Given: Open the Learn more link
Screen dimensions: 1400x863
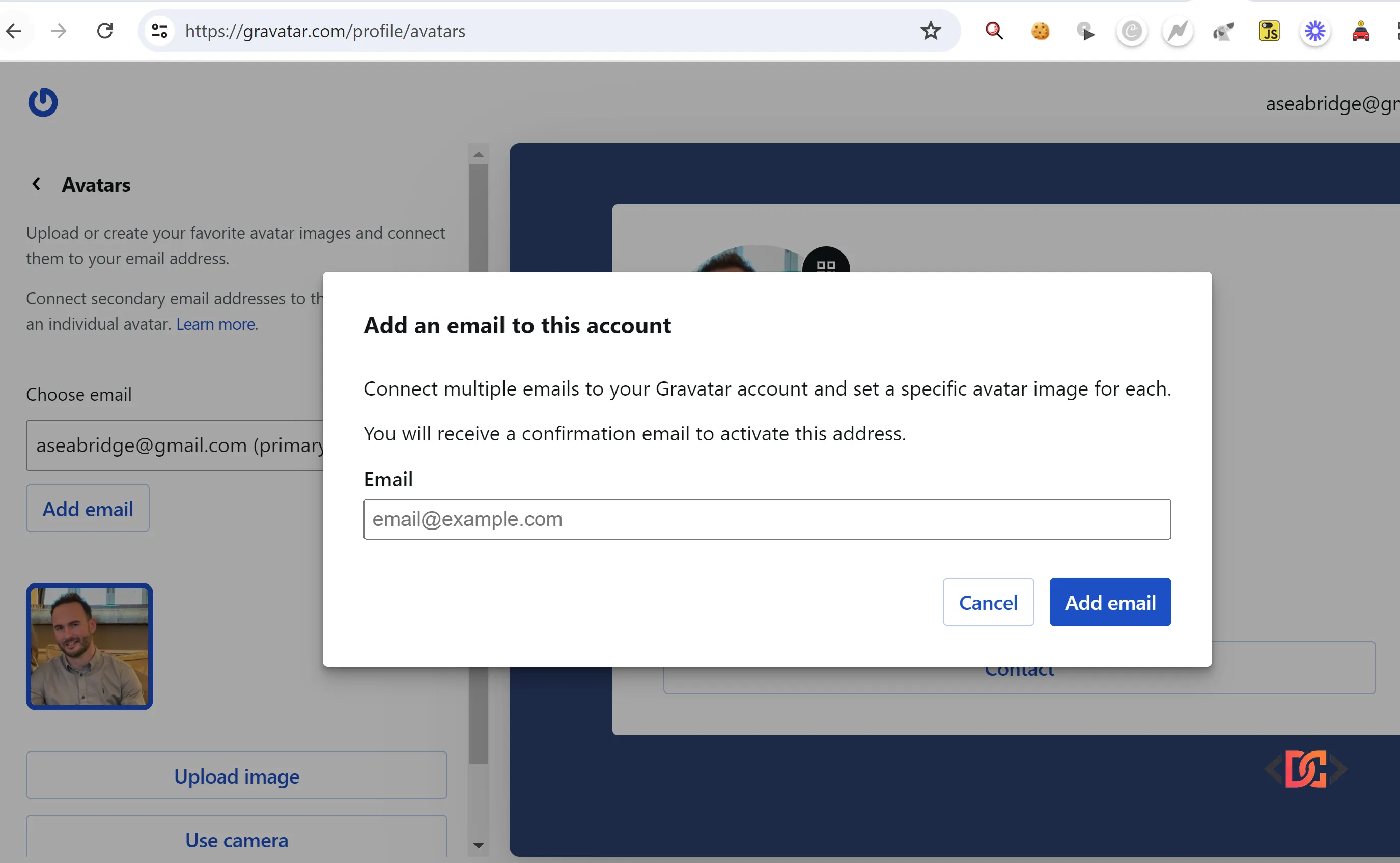Looking at the screenshot, I should (215, 324).
